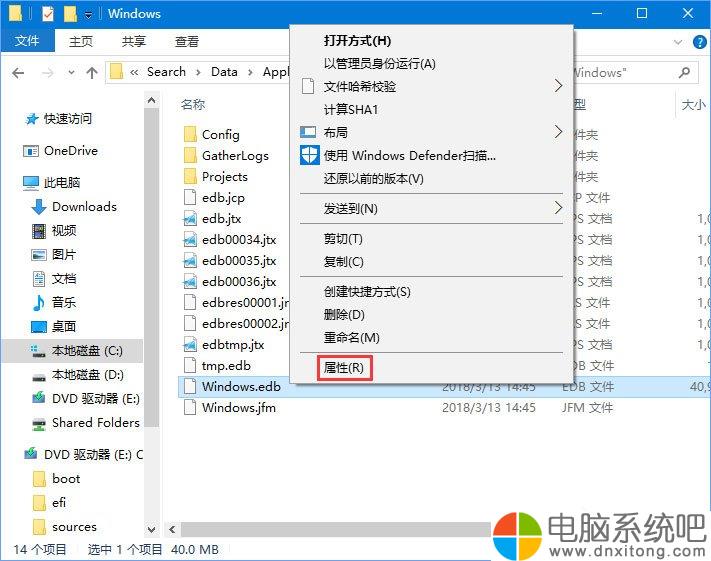
Task: Open 文档 in the navigation pane
Action: point(54,279)
